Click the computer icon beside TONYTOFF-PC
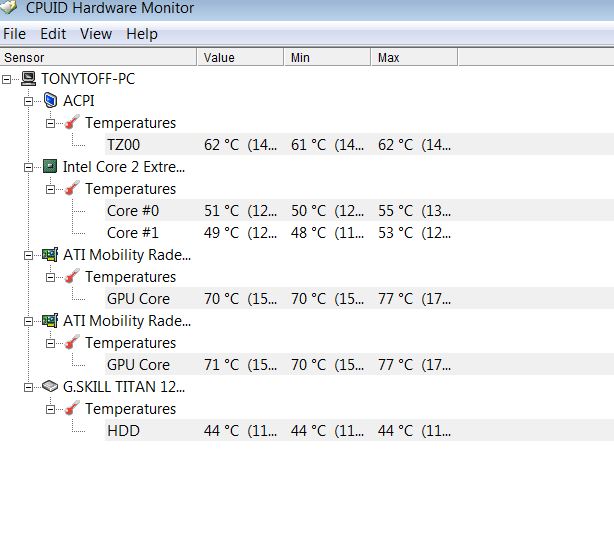Image resolution: width=614 pixels, height=548 pixels. (29, 79)
